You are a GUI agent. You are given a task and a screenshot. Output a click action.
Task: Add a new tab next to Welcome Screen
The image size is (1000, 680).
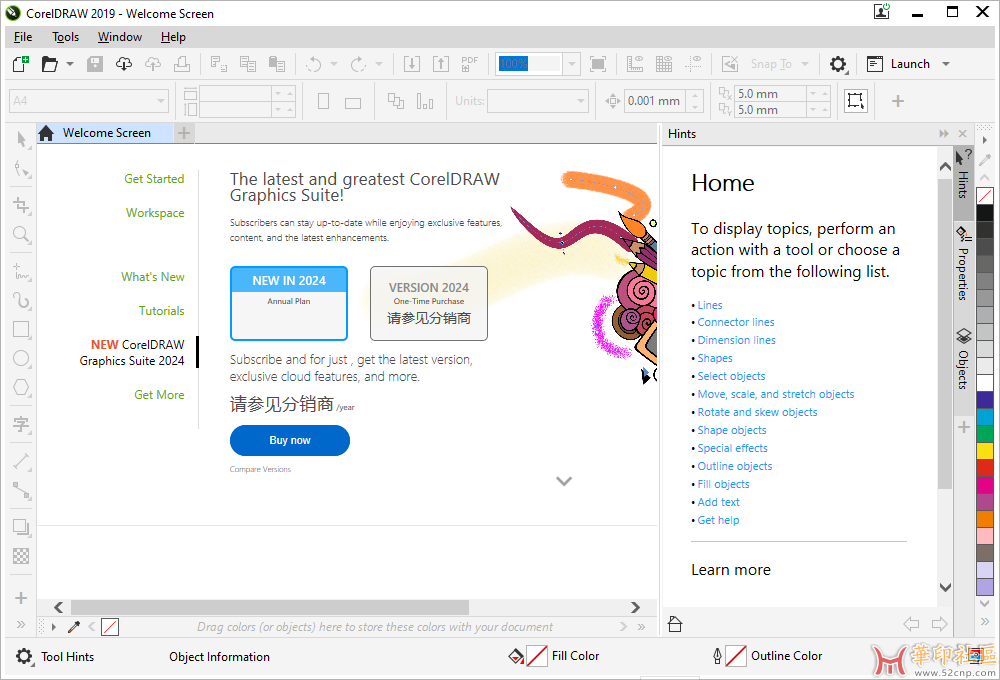click(x=184, y=133)
